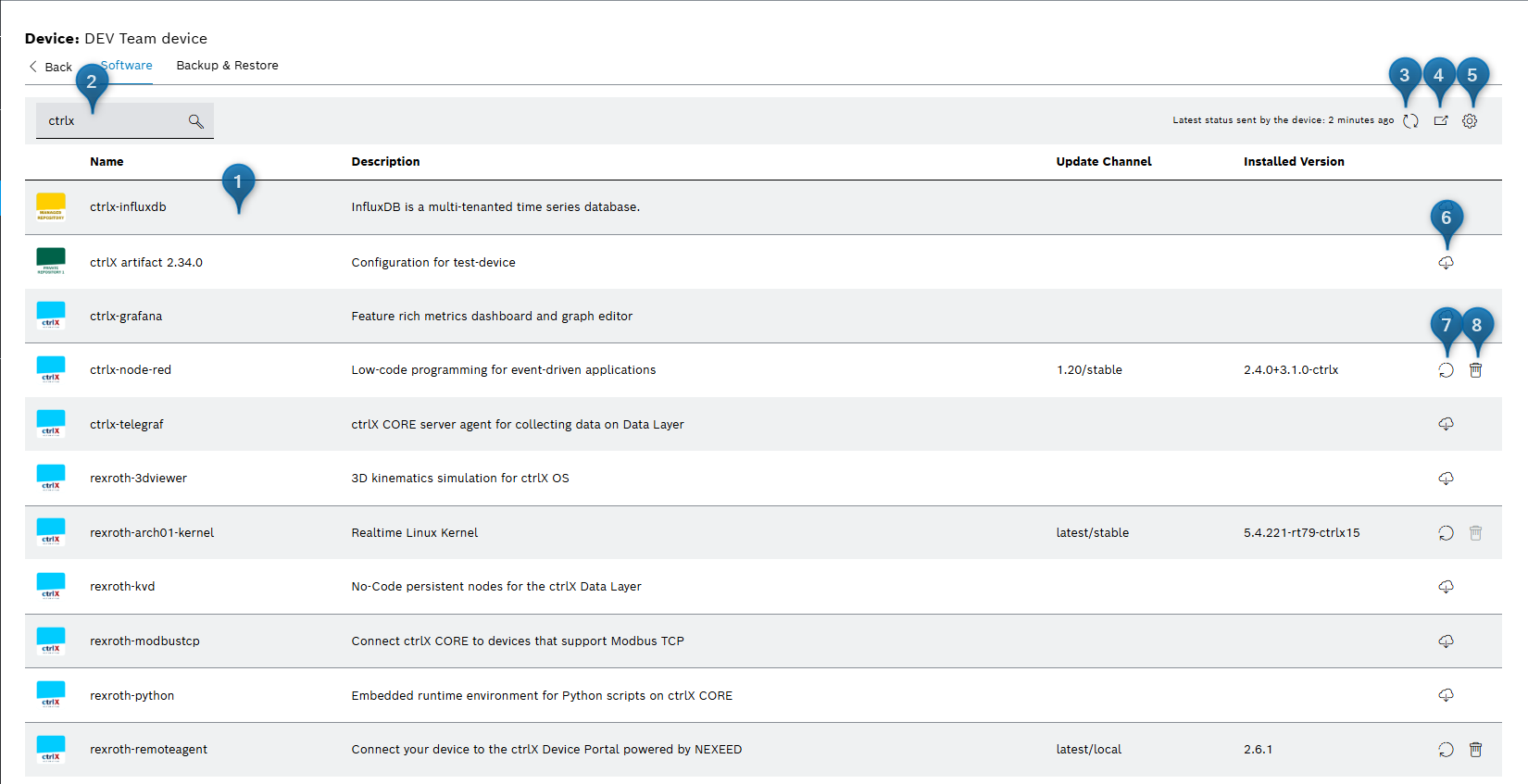Switch to the Backup & Restore tab
The width and height of the screenshot is (1528, 784).
[228, 66]
